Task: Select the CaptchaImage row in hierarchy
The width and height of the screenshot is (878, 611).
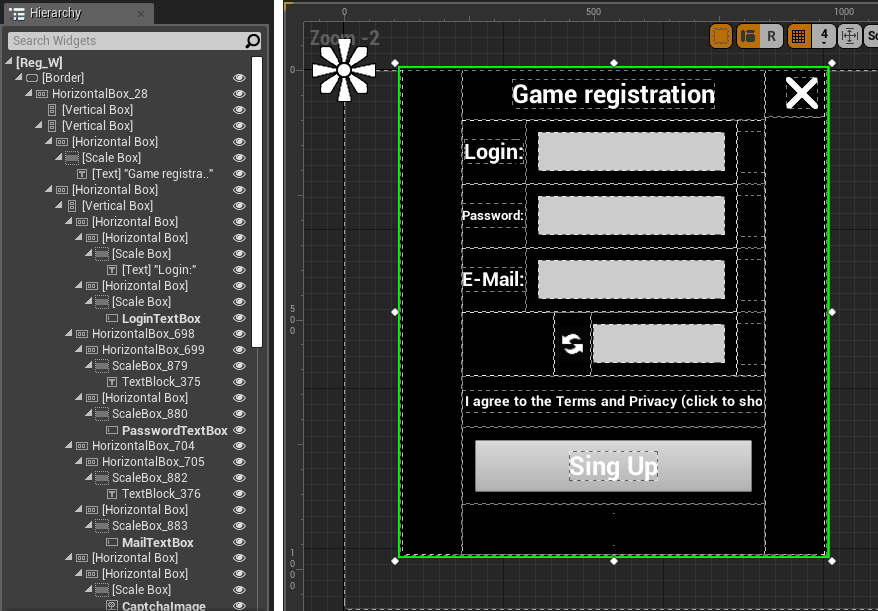Action: (127, 605)
